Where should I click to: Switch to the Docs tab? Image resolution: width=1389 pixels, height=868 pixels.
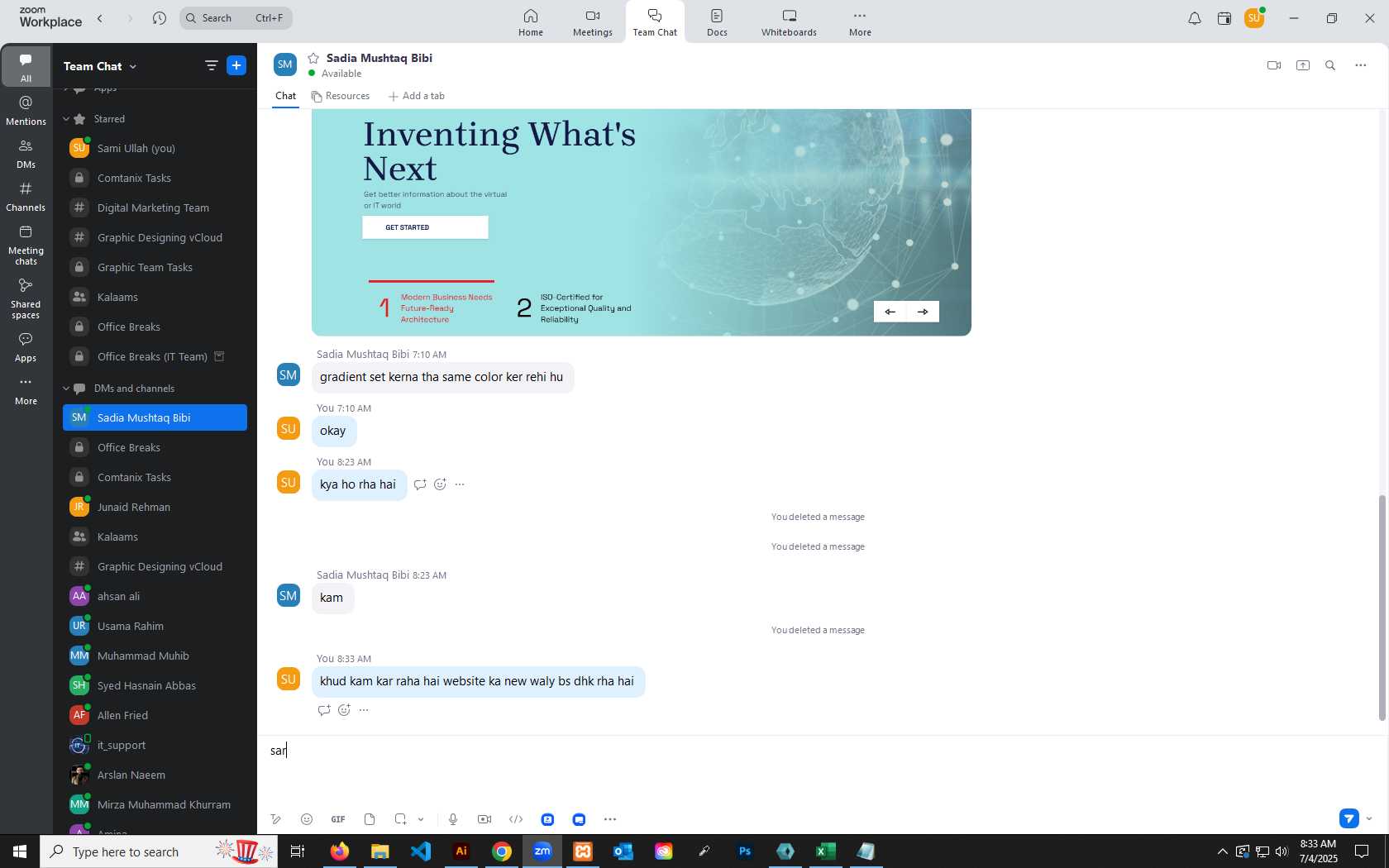point(717,22)
